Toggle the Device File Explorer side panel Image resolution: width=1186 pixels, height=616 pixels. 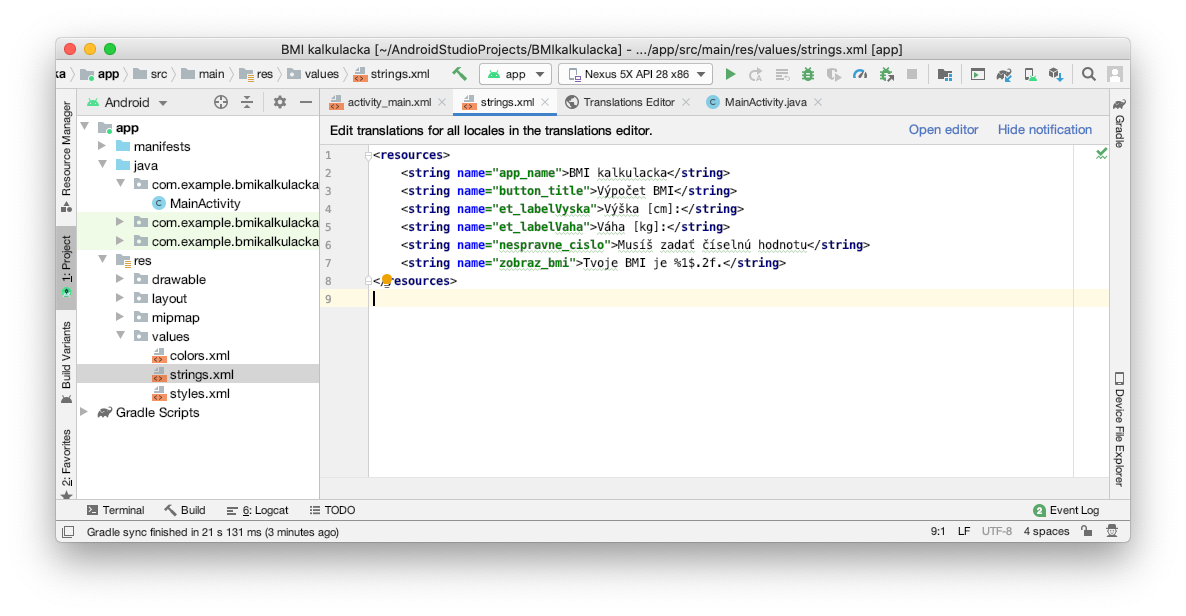point(1119,430)
